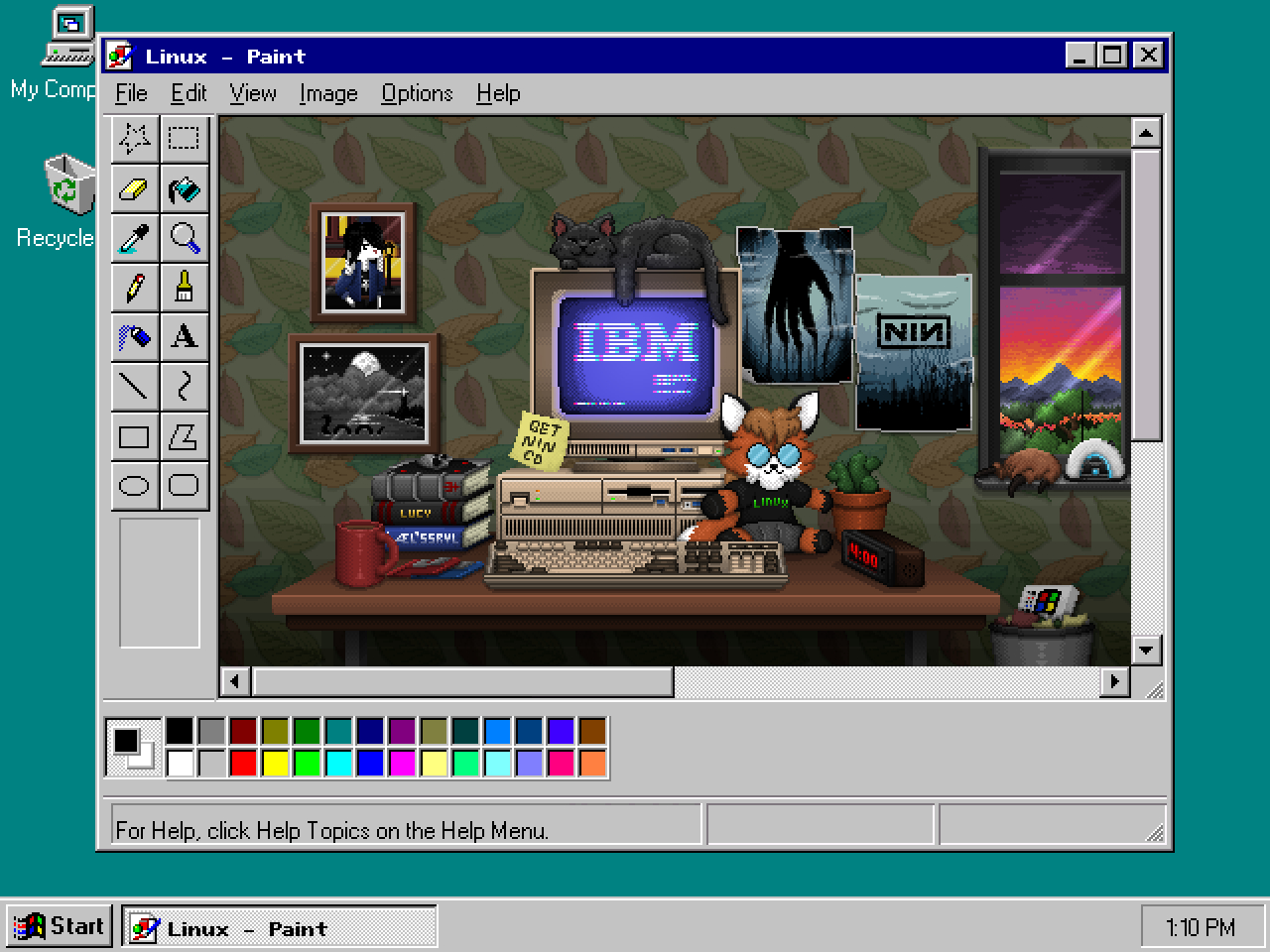Open the Image menu
The width and height of the screenshot is (1270, 952).
(x=328, y=93)
